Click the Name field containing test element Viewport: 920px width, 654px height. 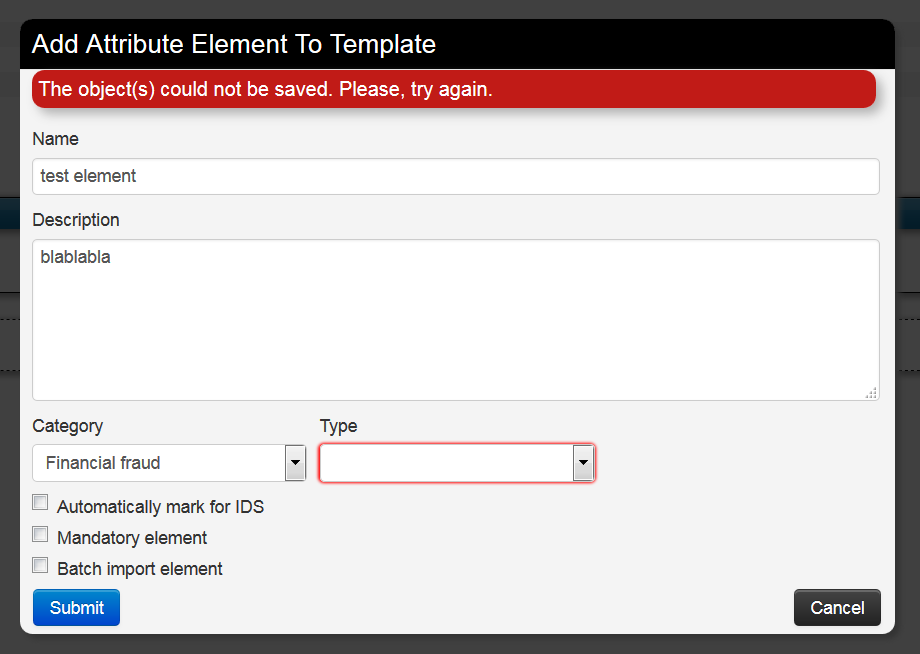(x=456, y=176)
